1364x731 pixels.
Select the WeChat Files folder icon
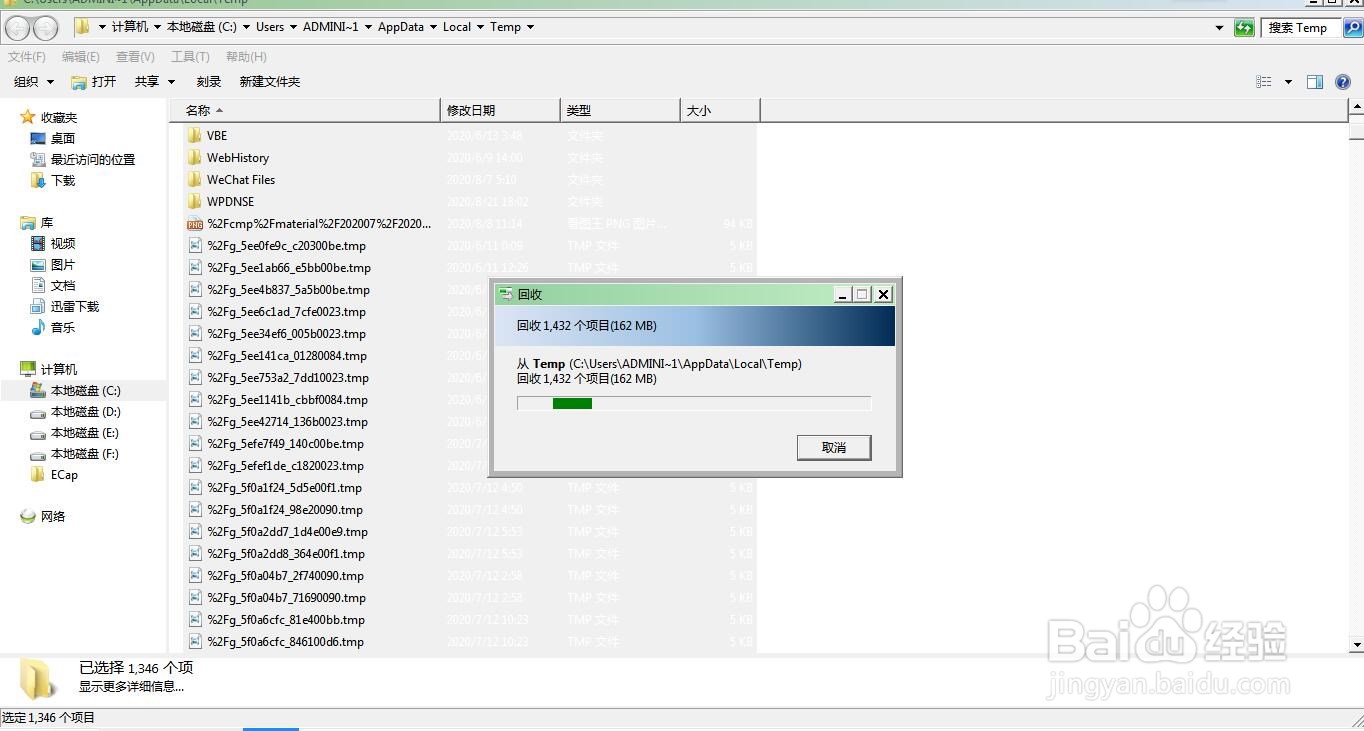194,179
